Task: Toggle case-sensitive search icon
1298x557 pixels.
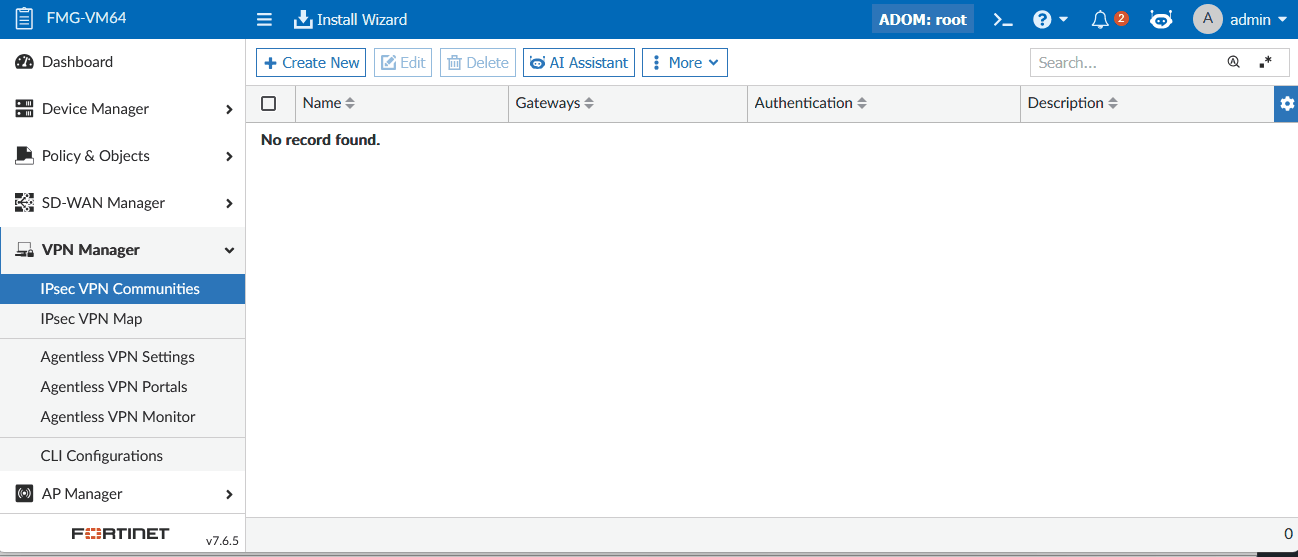Action: [x=1234, y=62]
